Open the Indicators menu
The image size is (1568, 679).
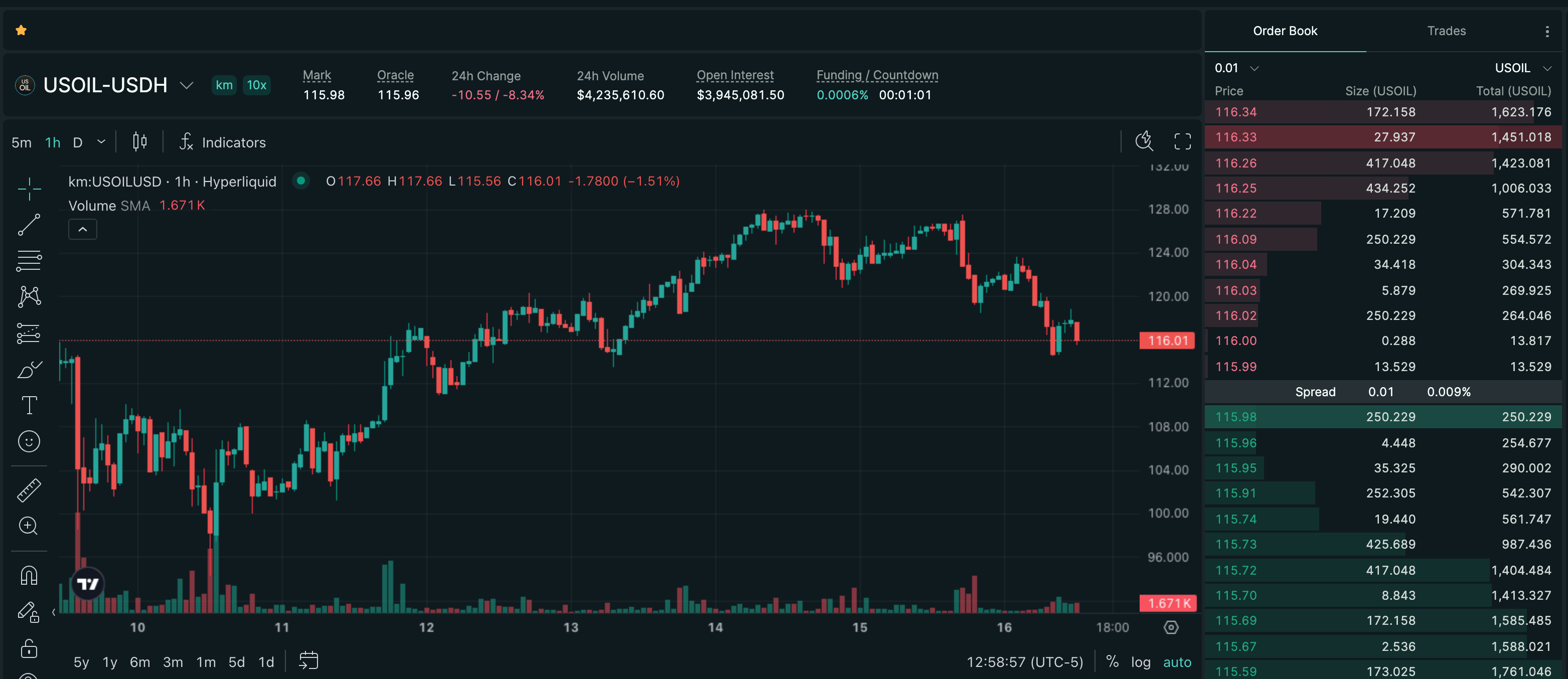(x=222, y=142)
